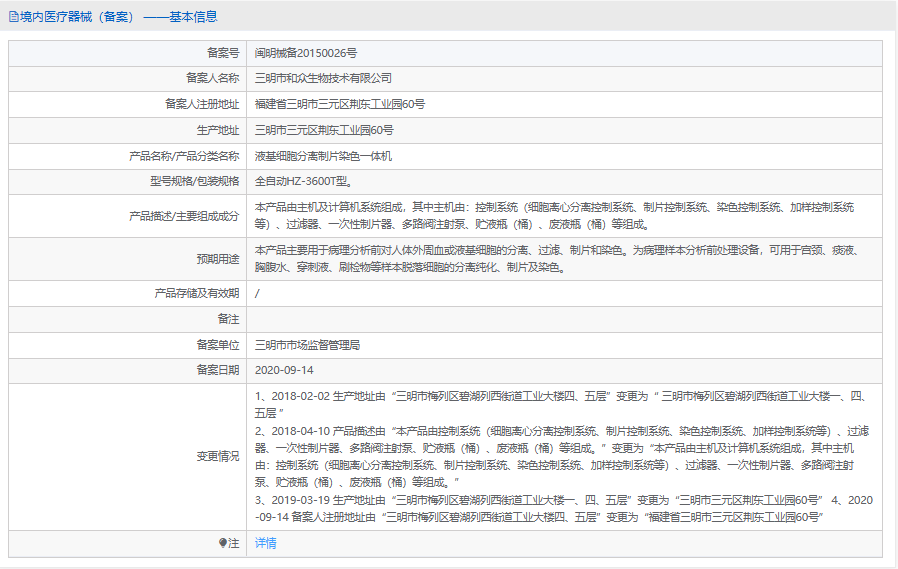The image size is (898, 569).
Task: Click the 备案人注册地址 label
Action: click(202, 104)
